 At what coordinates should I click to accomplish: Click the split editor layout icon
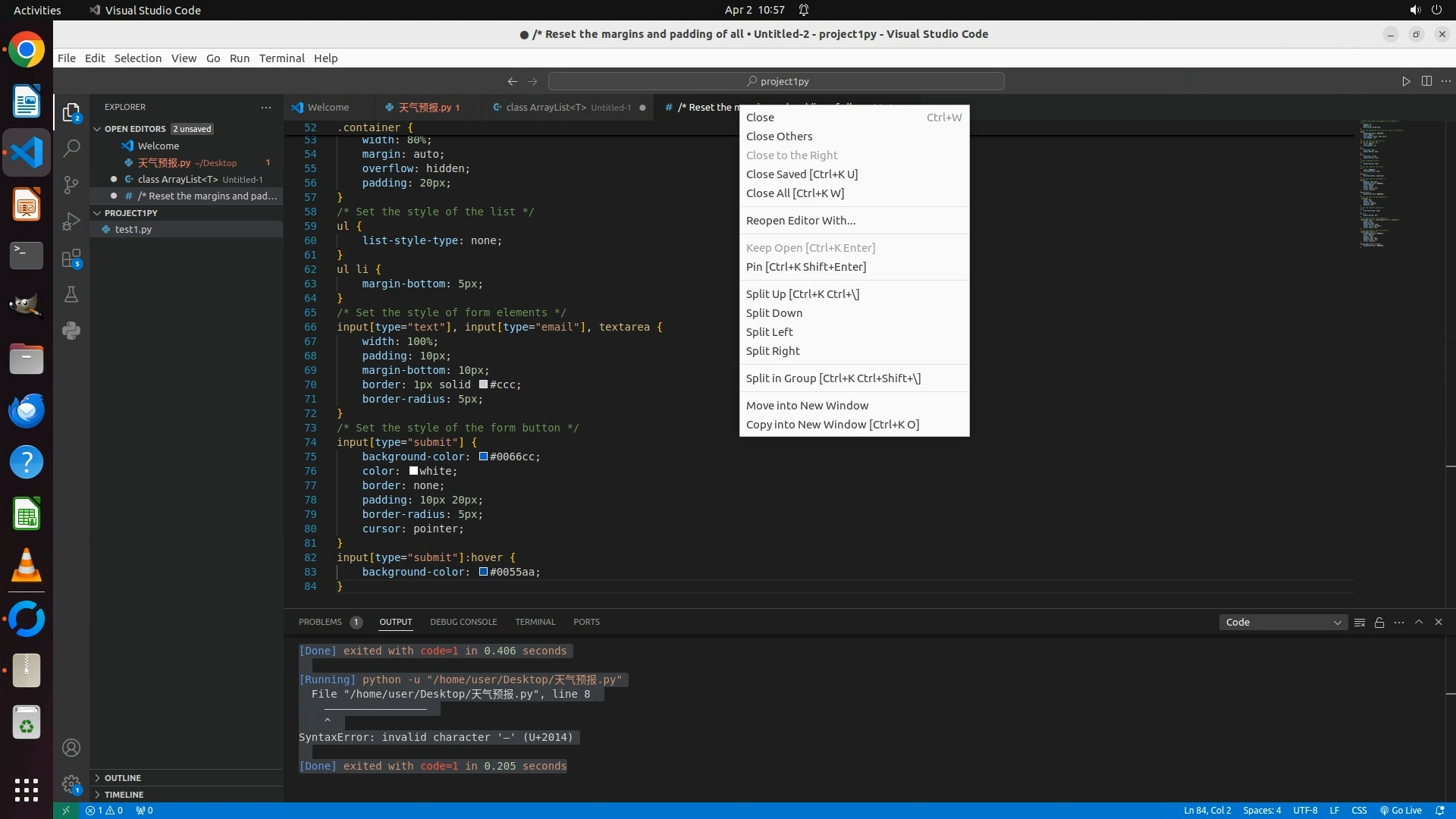1426,81
